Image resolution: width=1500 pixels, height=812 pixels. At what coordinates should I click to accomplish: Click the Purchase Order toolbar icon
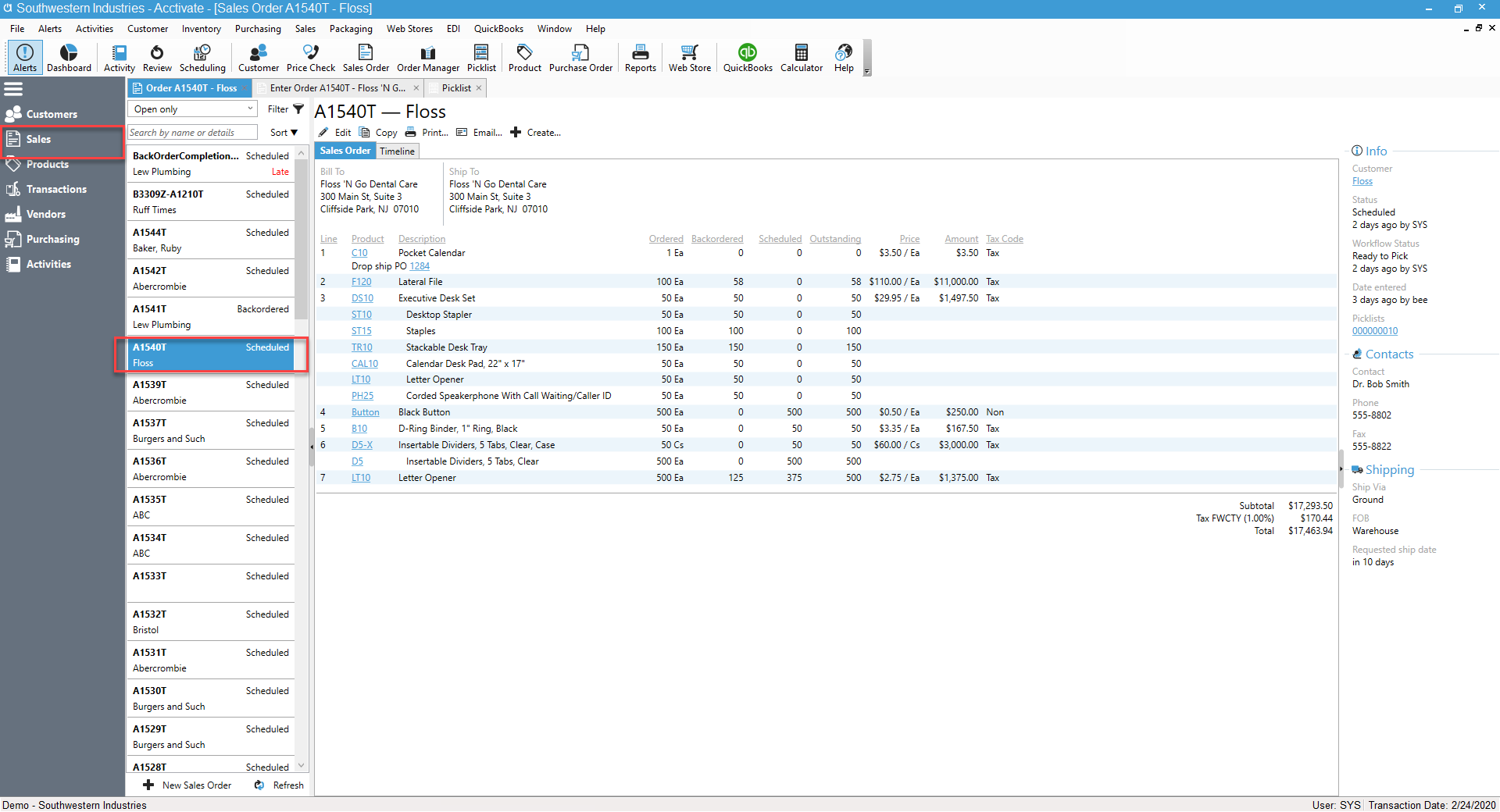[x=580, y=58]
